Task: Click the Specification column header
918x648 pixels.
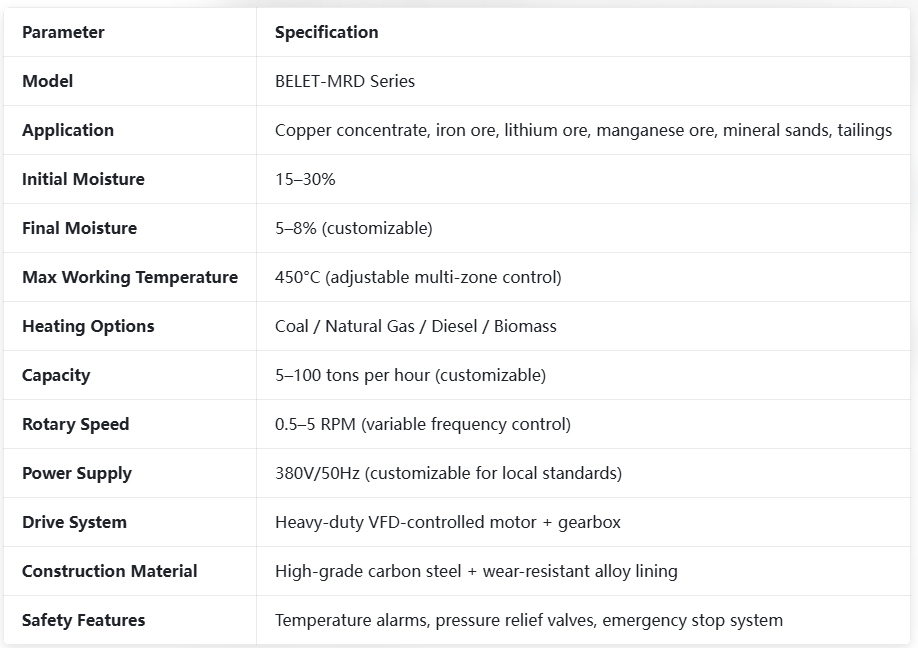Action: pyautogui.click(x=327, y=32)
